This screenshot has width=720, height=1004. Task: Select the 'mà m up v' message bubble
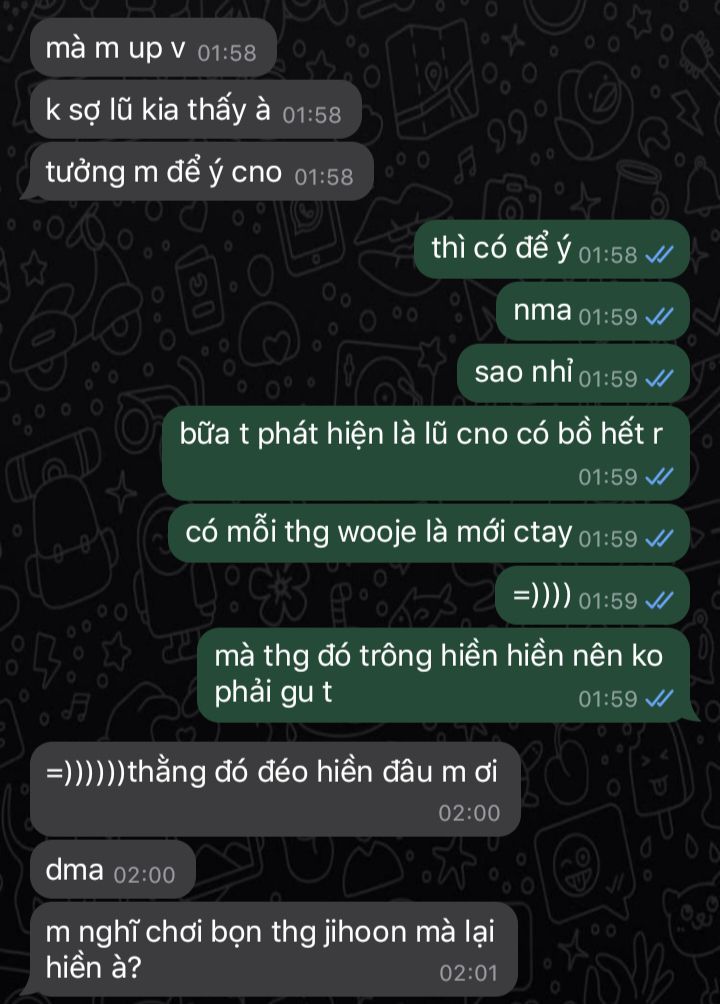click(153, 48)
